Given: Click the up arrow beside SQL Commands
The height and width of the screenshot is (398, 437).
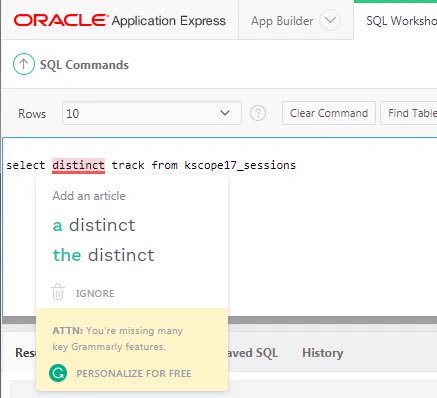Looking at the screenshot, I should [24, 64].
